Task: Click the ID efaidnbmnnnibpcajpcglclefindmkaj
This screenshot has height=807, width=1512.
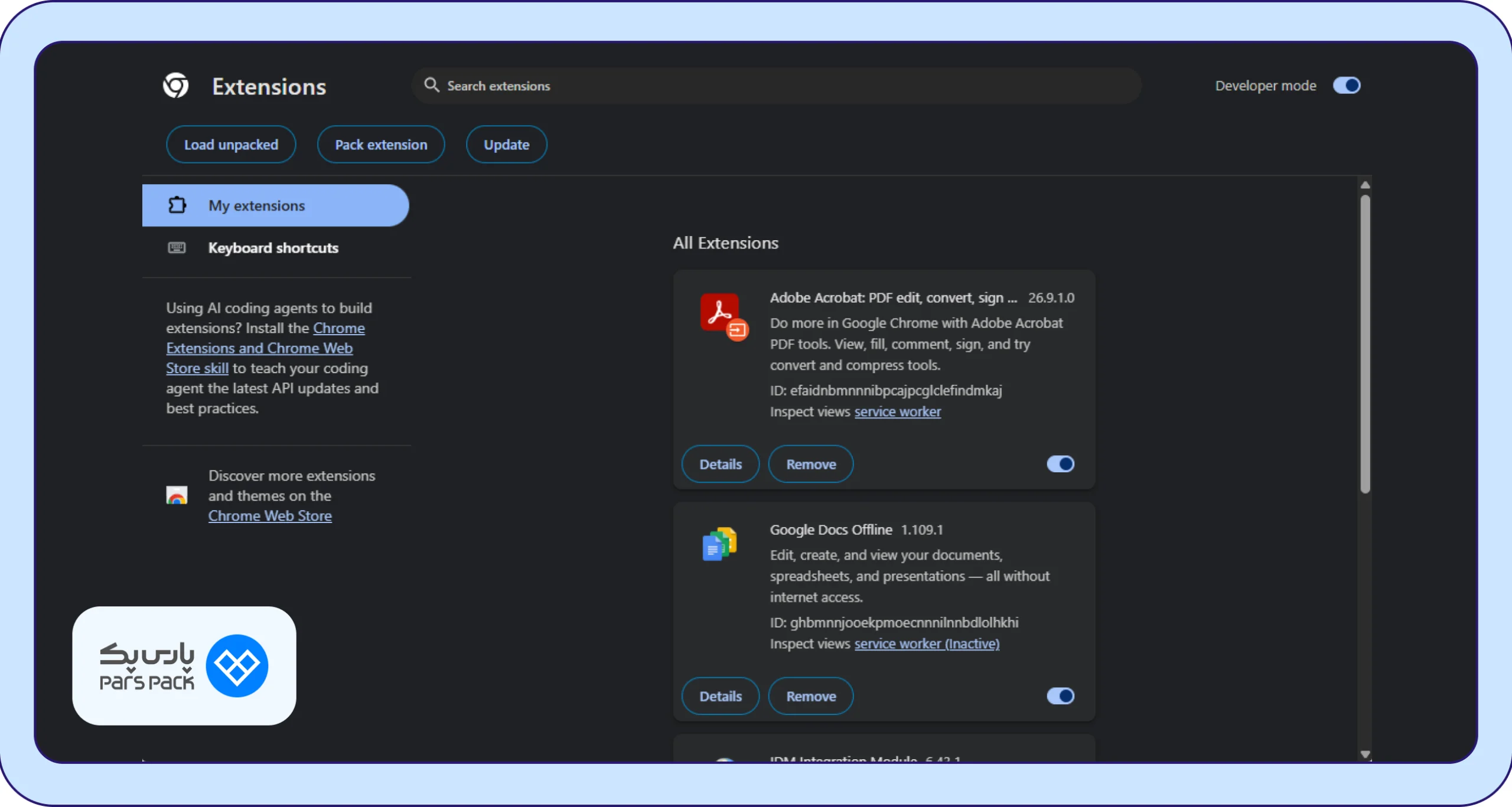Action: coord(886,390)
